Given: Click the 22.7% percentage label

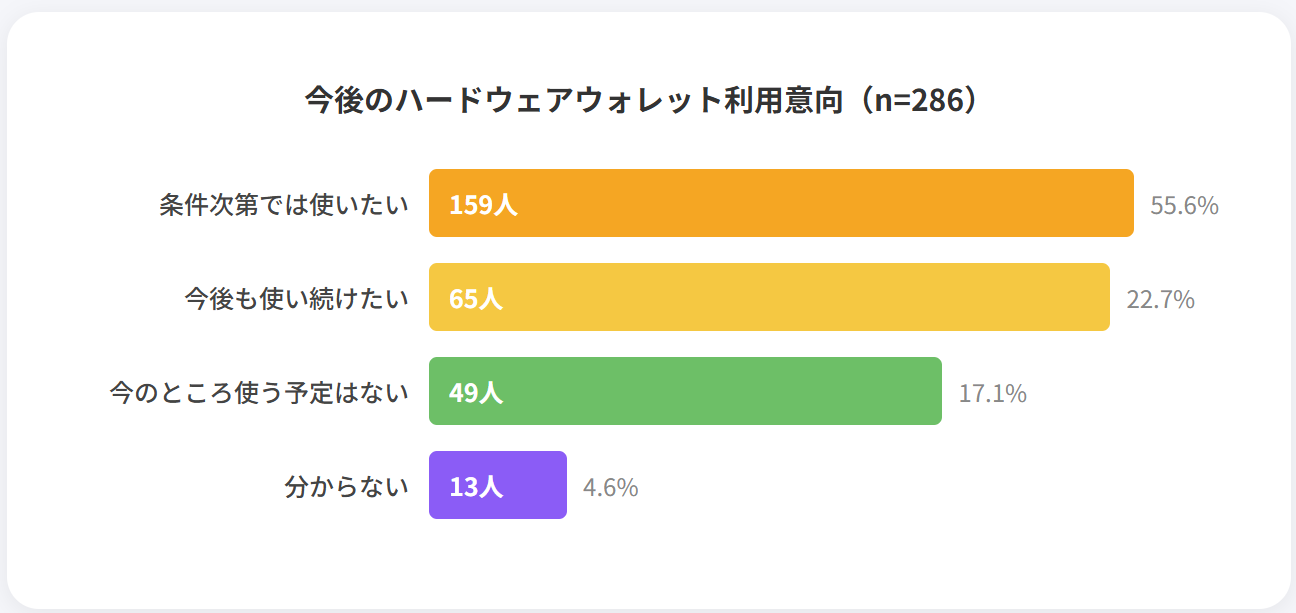Looking at the screenshot, I should click(1160, 300).
